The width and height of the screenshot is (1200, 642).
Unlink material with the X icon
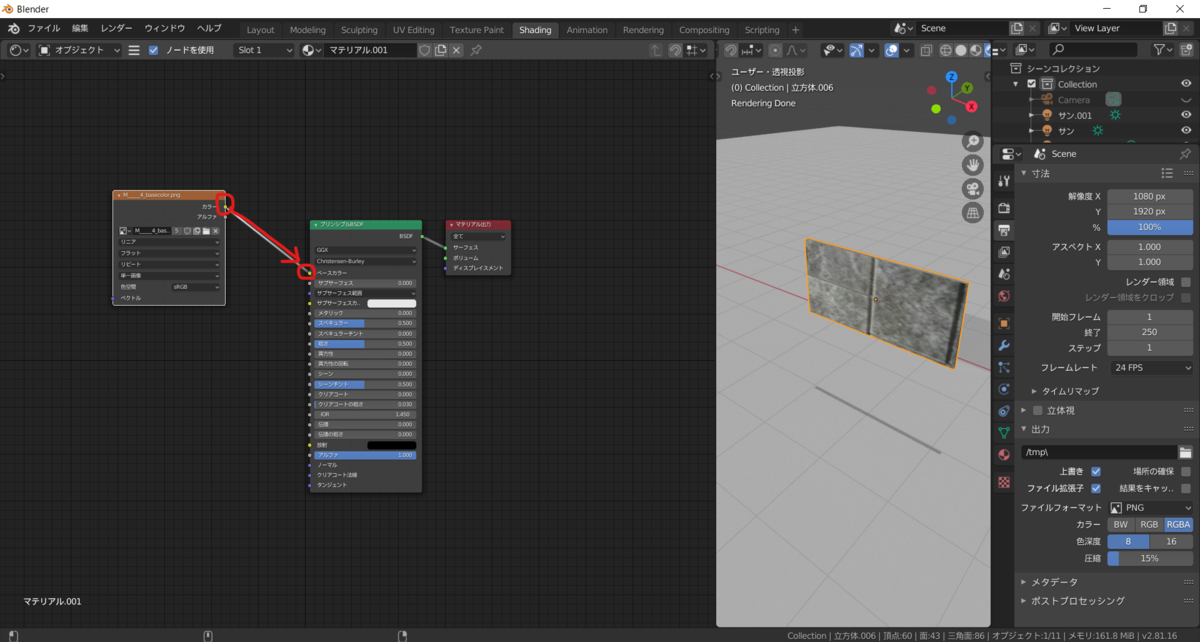pos(456,50)
